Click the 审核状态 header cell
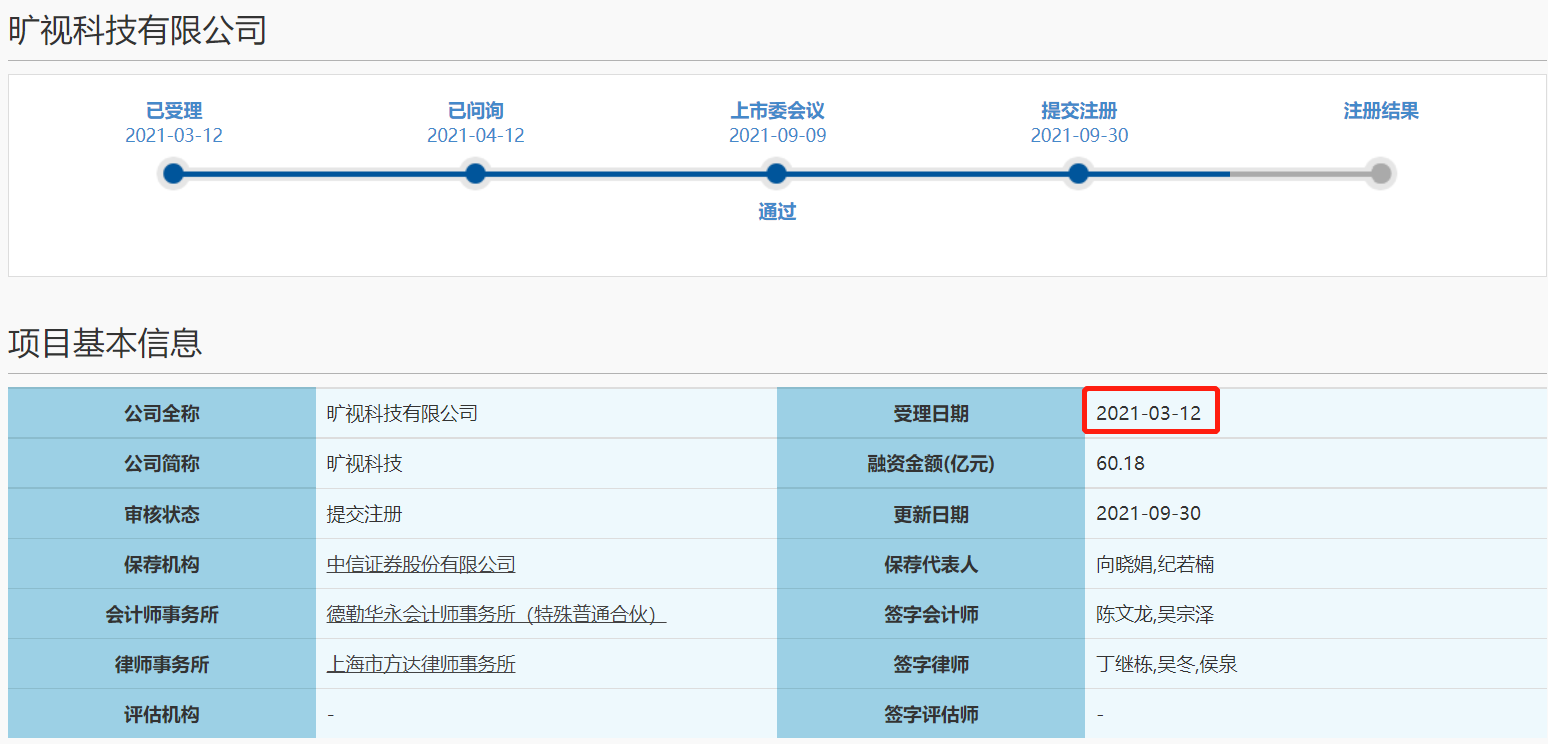 tap(162, 514)
